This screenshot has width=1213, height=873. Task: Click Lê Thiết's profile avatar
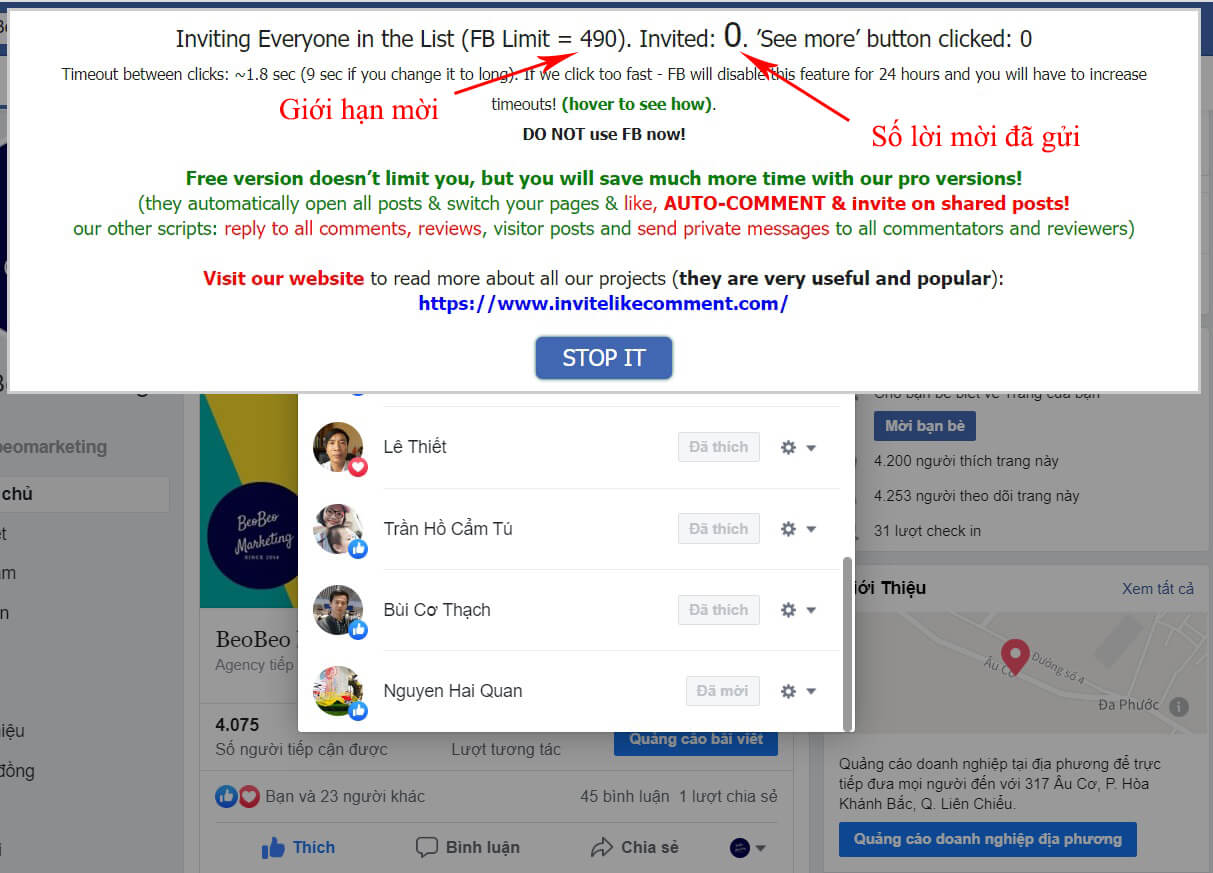338,447
